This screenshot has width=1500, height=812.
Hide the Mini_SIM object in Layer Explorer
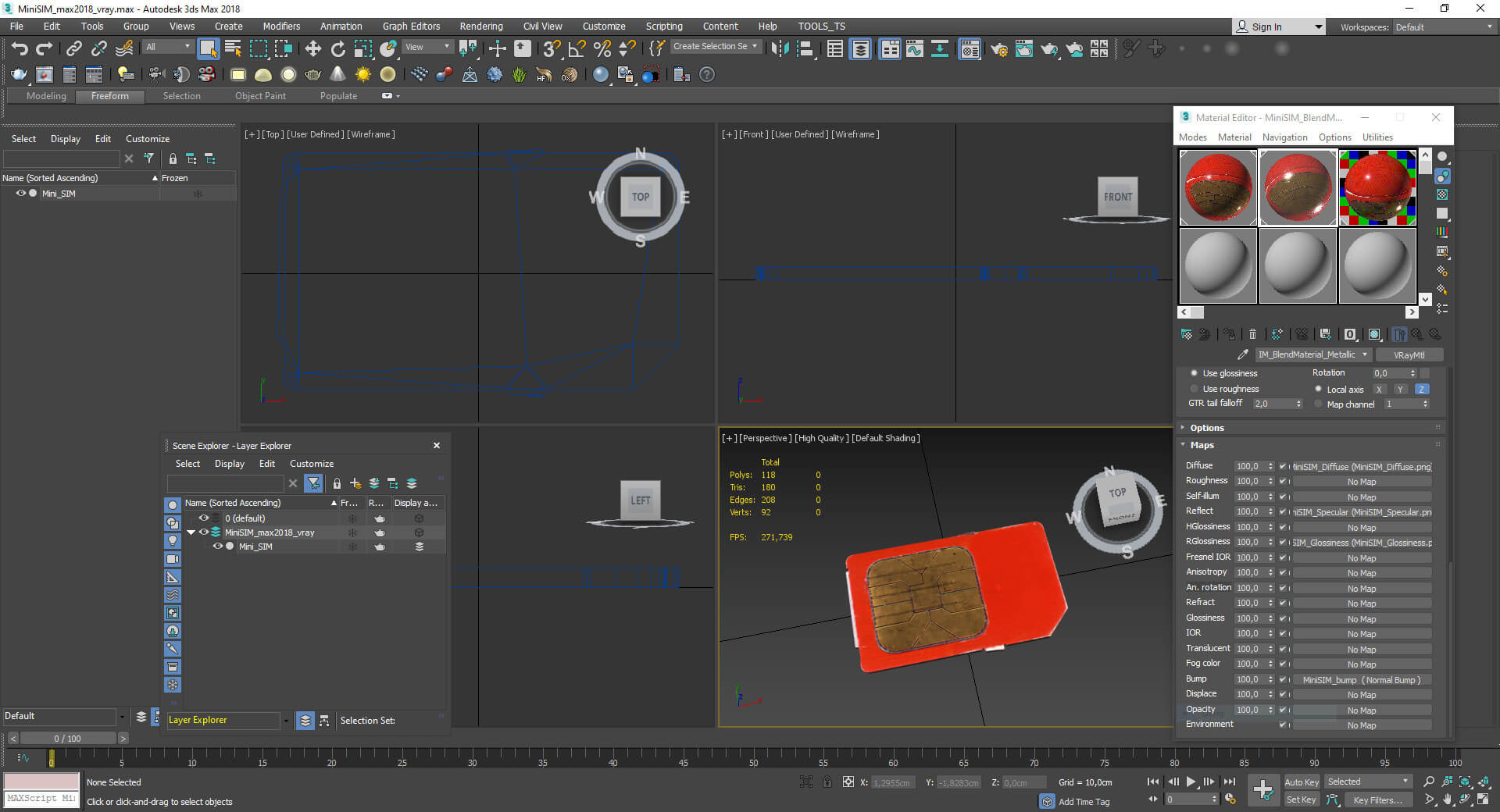[x=218, y=547]
